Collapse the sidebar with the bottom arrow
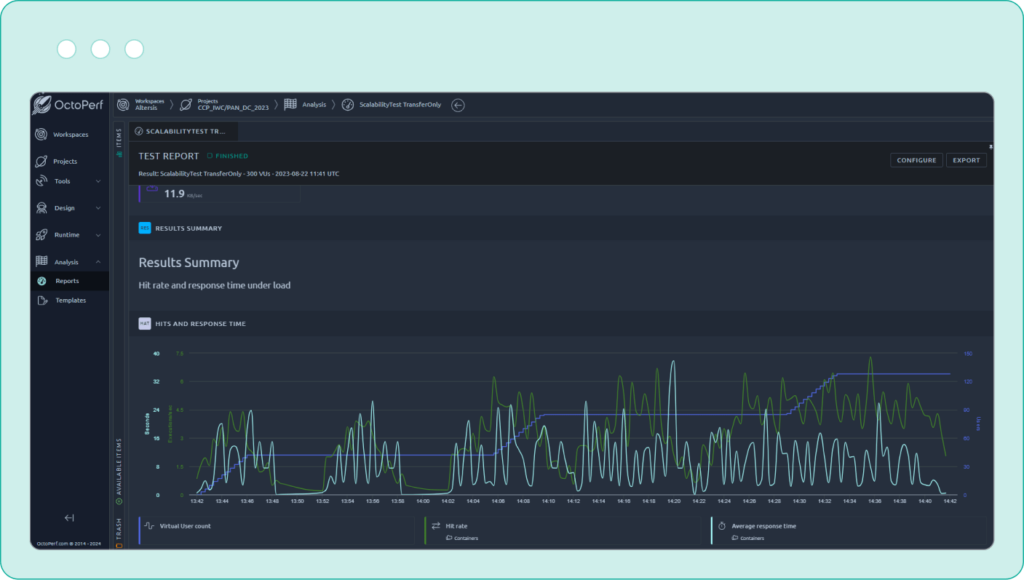Screen dimensions: 1024x580 pyautogui.click(x=69, y=517)
